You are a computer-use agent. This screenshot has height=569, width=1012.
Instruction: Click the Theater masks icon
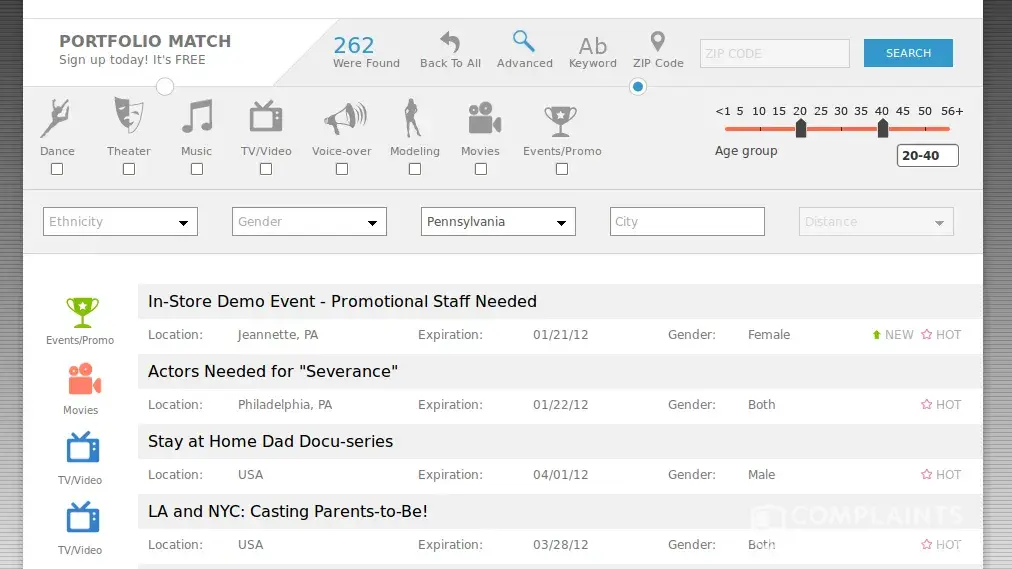click(128, 117)
